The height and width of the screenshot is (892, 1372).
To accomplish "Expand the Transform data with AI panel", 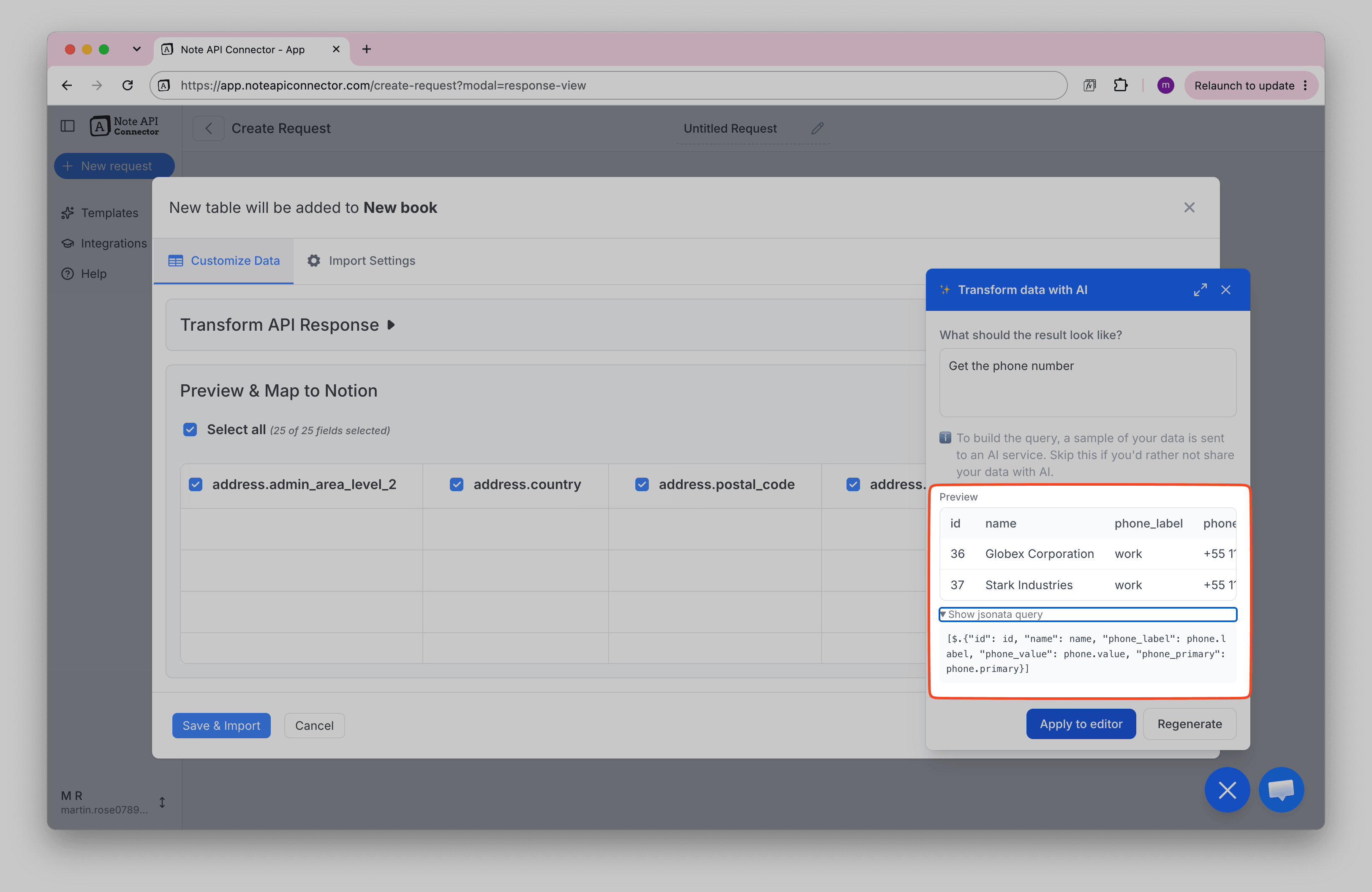I will coord(1200,290).
